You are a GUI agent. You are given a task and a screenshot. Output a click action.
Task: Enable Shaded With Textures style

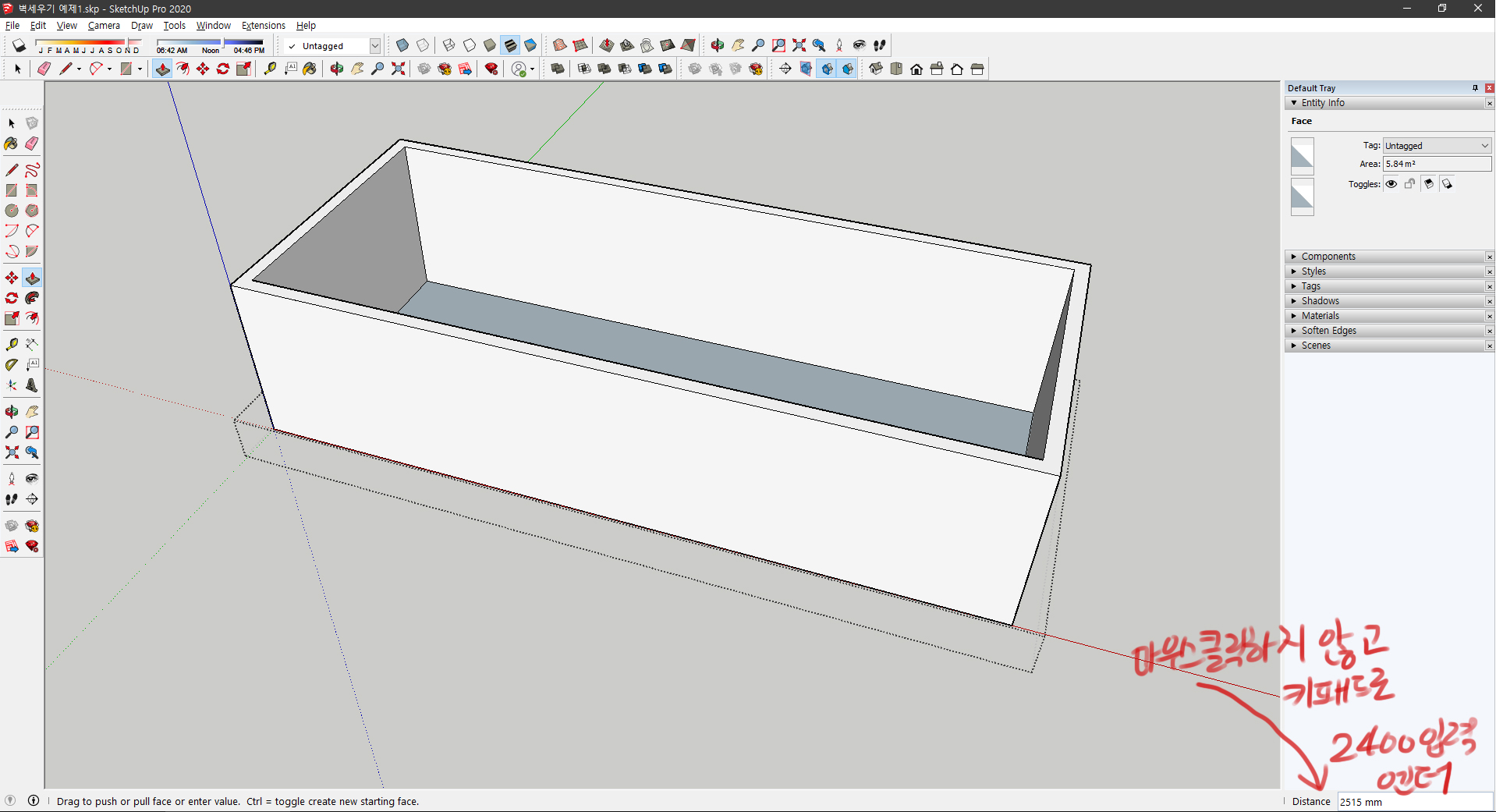coord(510,45)
